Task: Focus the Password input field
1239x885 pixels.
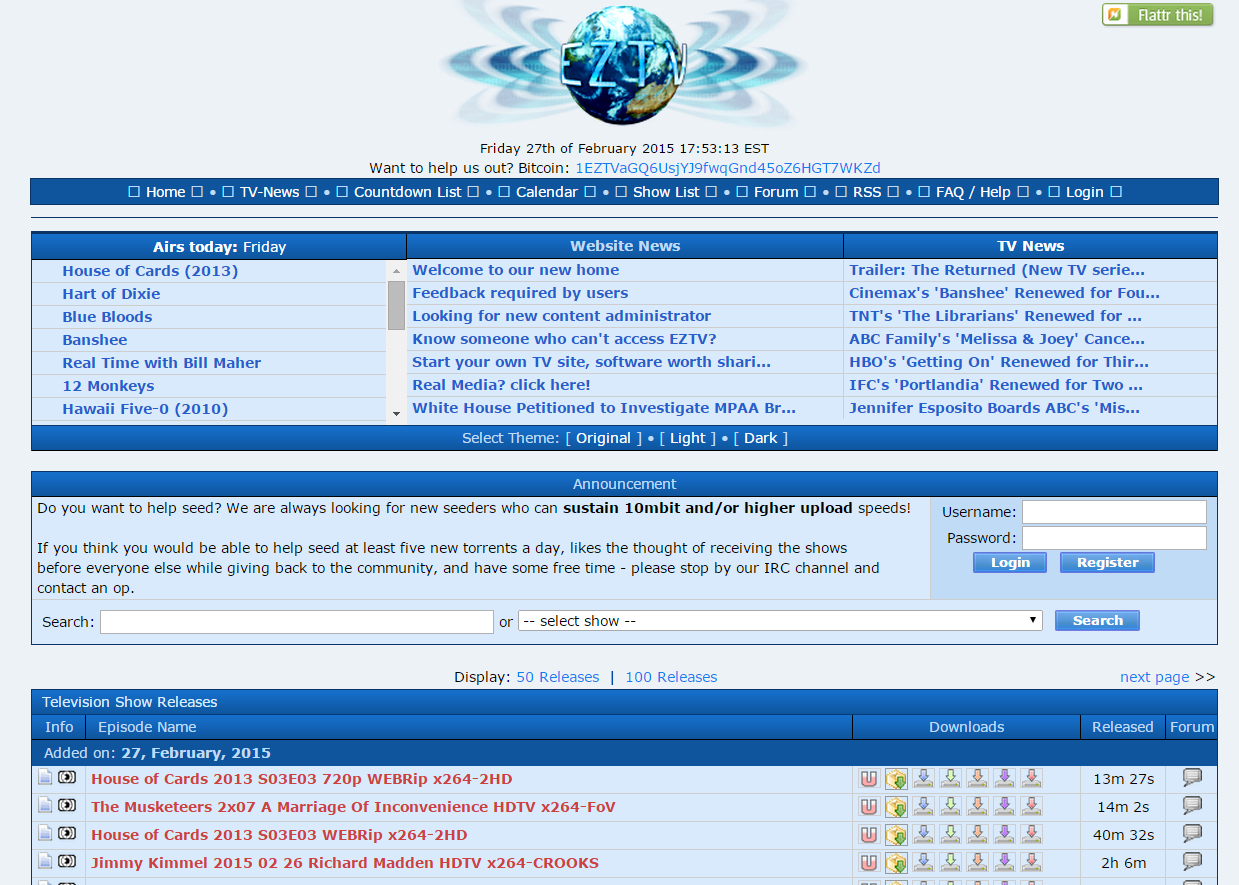Action: point(1114,538)
